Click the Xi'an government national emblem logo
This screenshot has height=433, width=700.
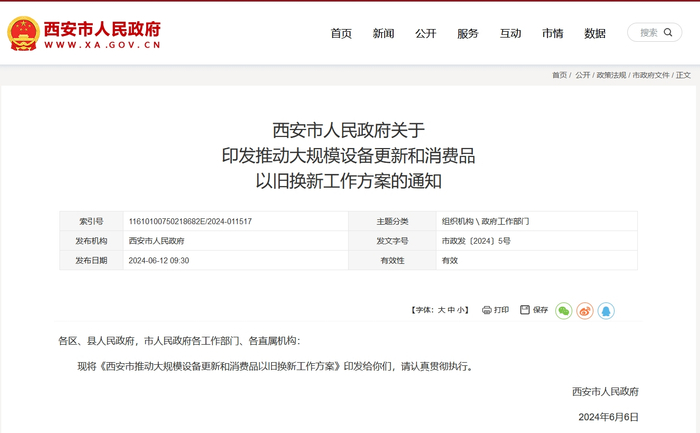click(x=23, y=33)
